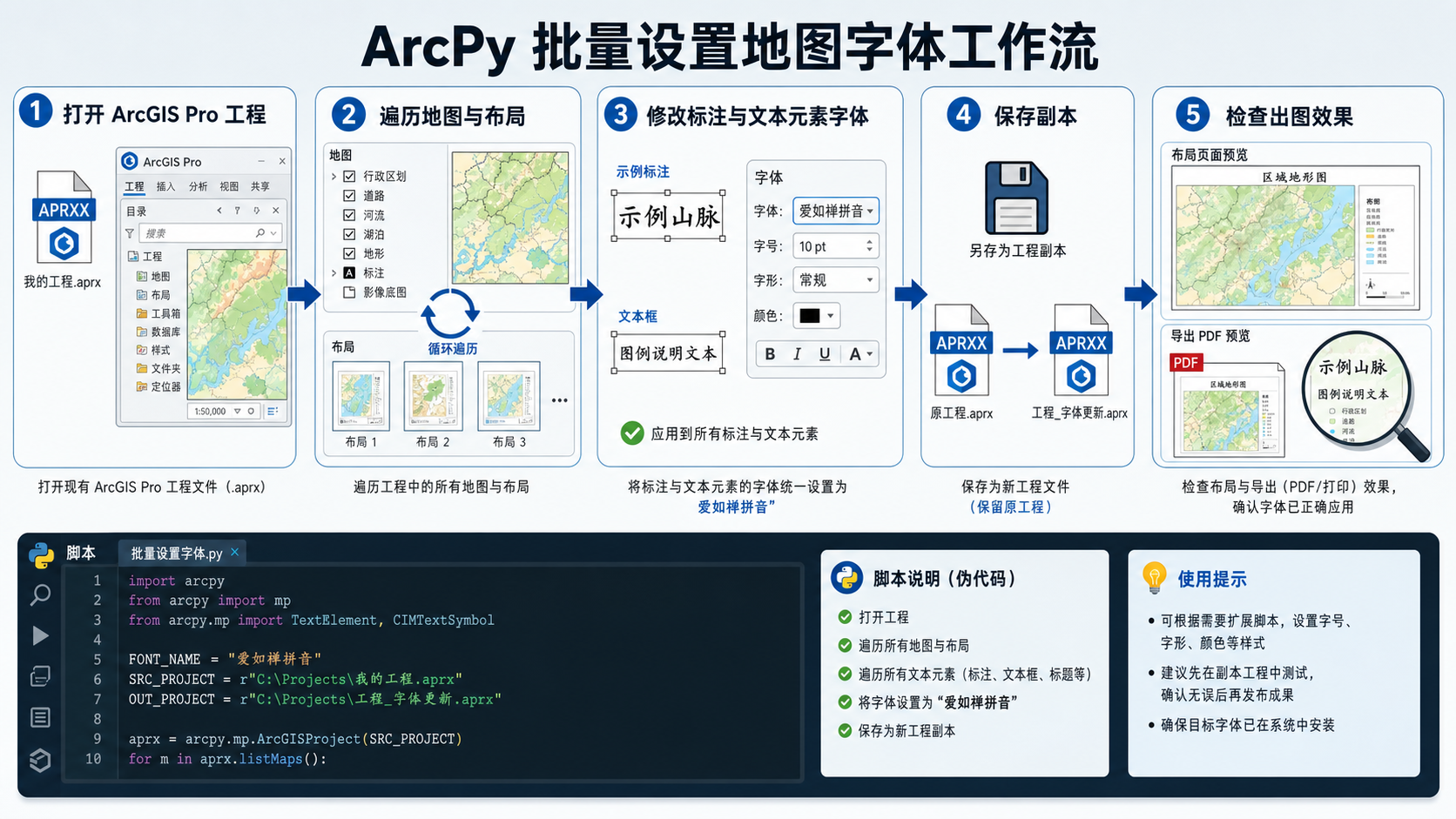1456x819 pixels.
Task: Switch to the 分析 ribbon tab
Action: tap(198, 186)
